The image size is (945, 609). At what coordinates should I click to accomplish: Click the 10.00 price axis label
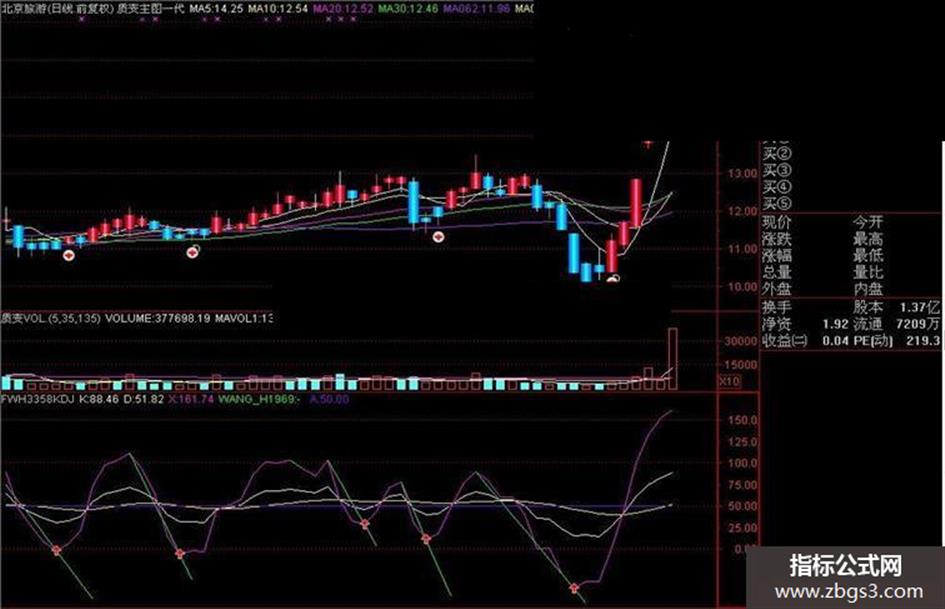coord(742,286)
